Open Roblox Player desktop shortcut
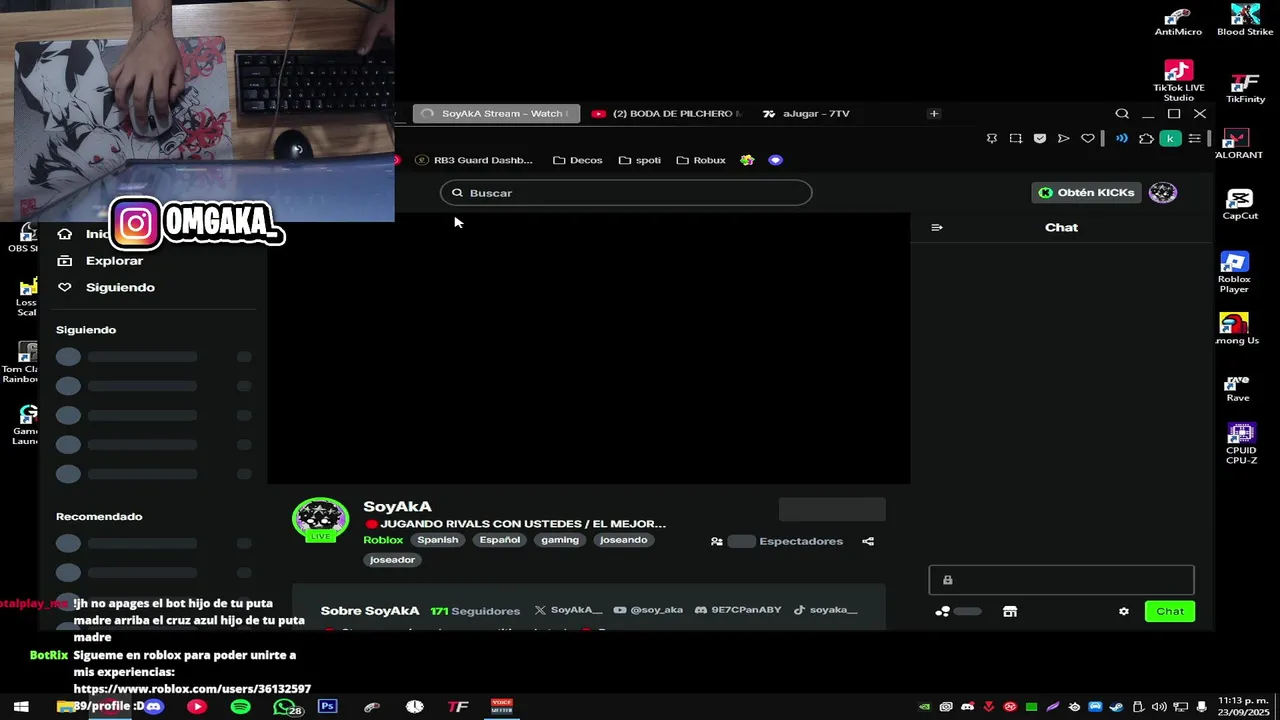Screen dimensions: 1280x720 click(x=1234, y=272)
